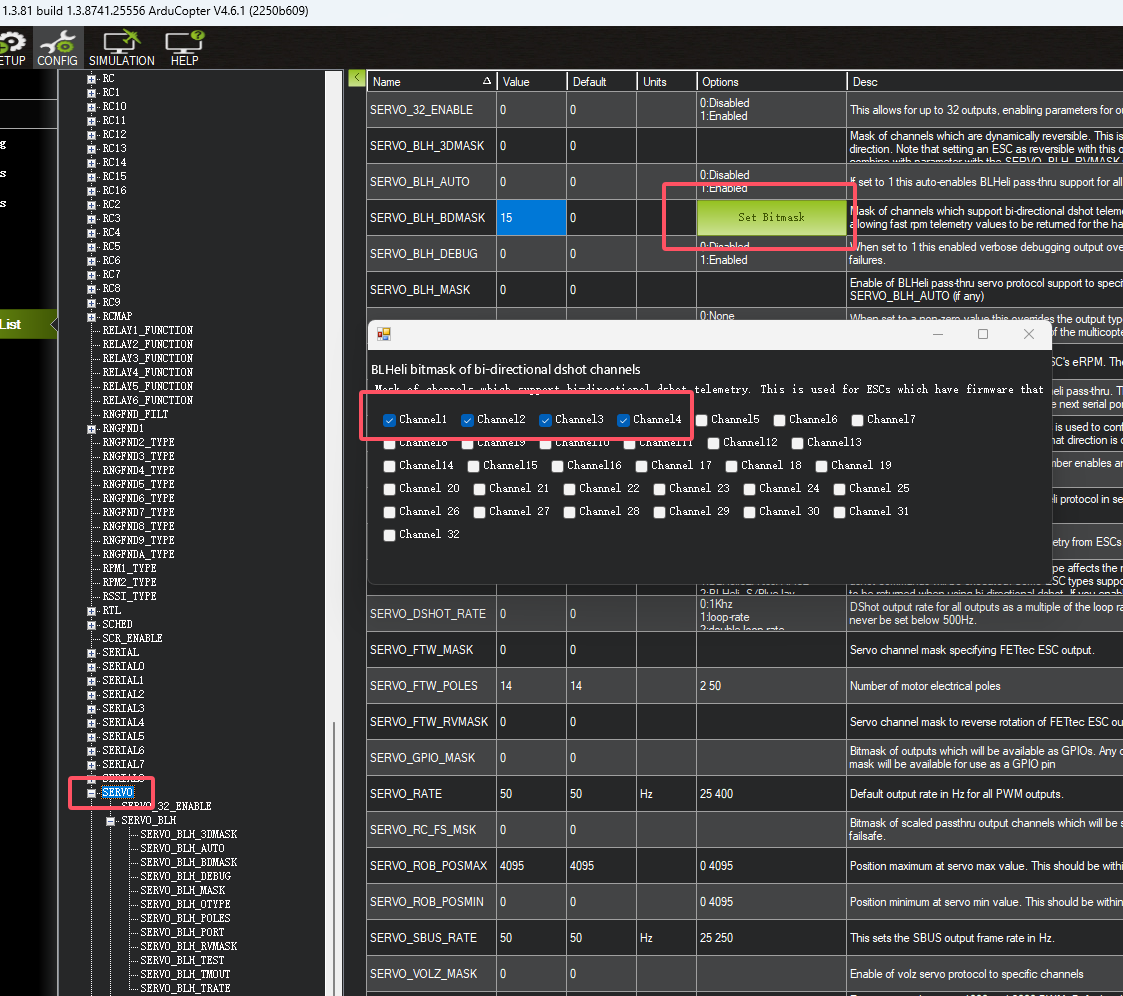This screenshot has width=1123, height=996.
Task: Tick the Channel 32 checkbox
Action: [390, 535]
